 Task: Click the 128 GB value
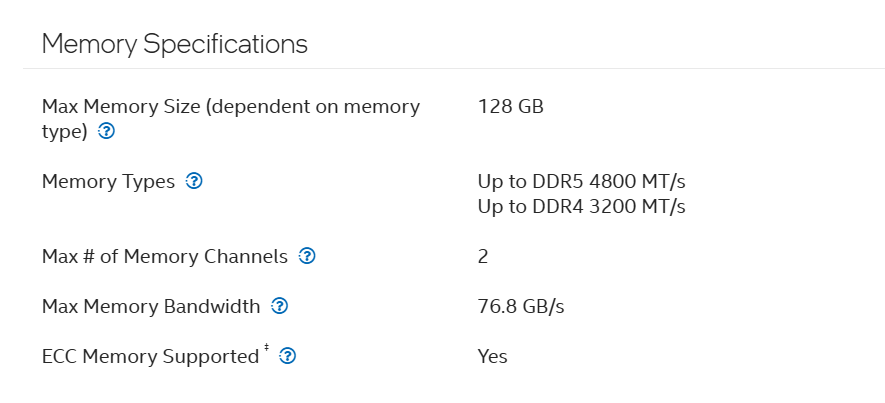(510, 106)
